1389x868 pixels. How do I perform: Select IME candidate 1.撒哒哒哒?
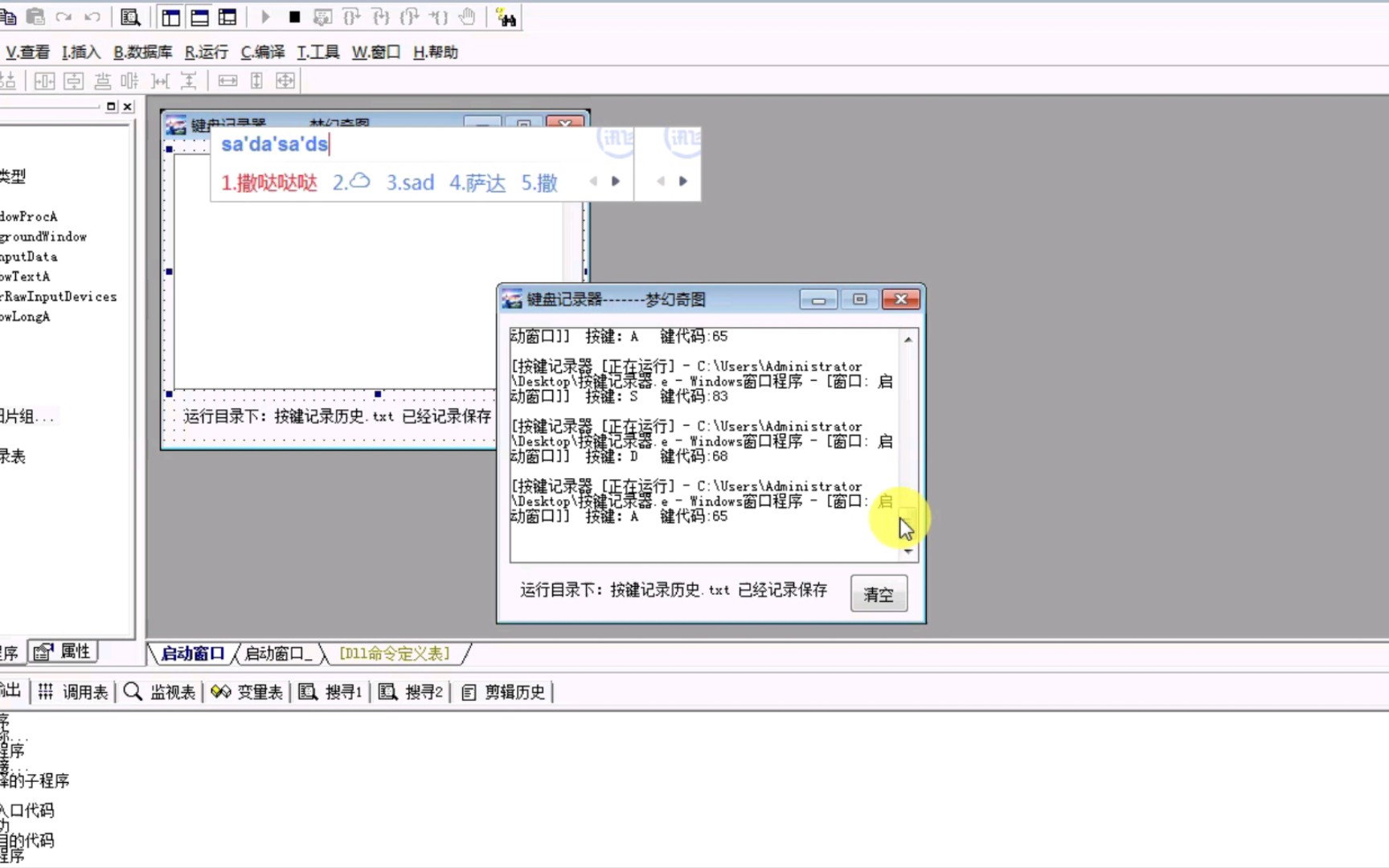pos(269,183)
